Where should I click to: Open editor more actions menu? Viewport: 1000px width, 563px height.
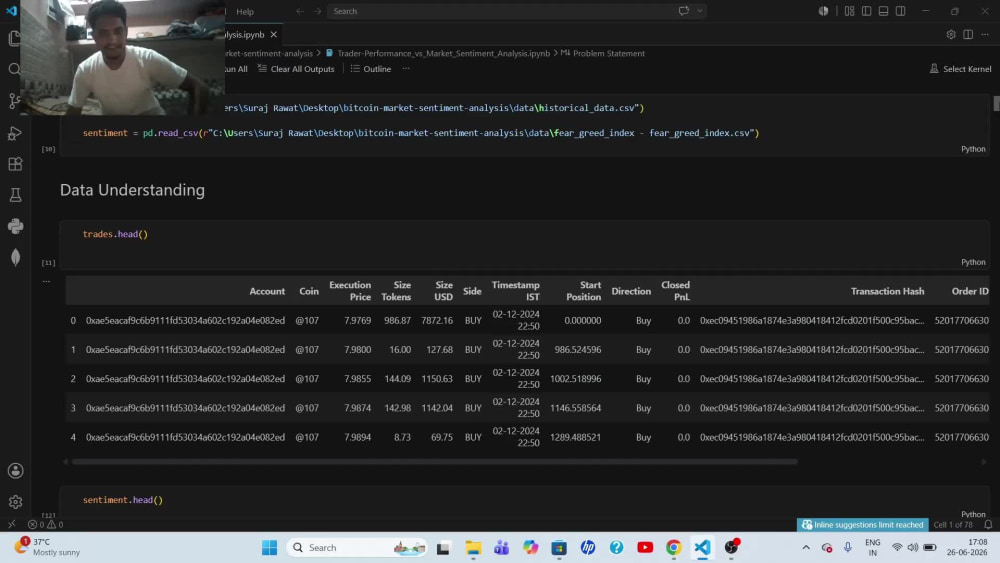[985, 34]
